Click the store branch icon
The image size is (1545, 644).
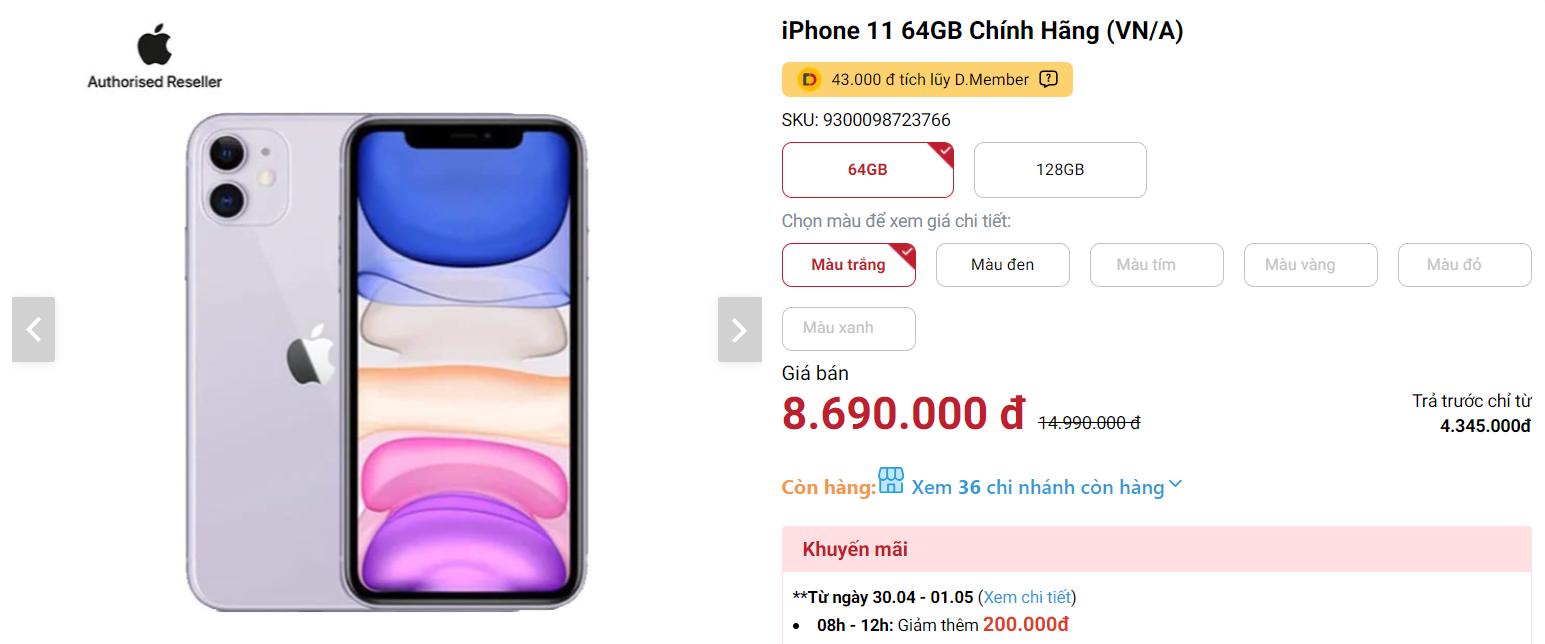point(891,480)
